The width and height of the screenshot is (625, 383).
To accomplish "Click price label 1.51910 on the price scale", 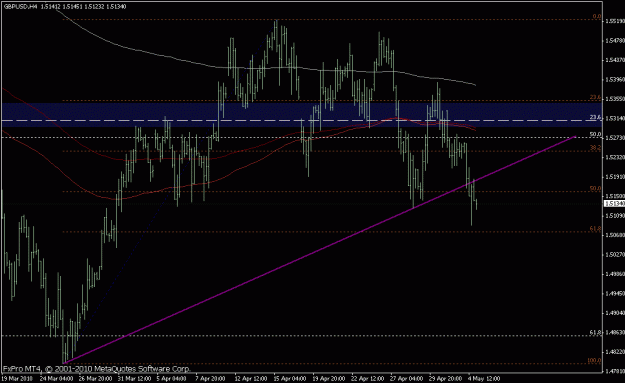I will [615, 177].
